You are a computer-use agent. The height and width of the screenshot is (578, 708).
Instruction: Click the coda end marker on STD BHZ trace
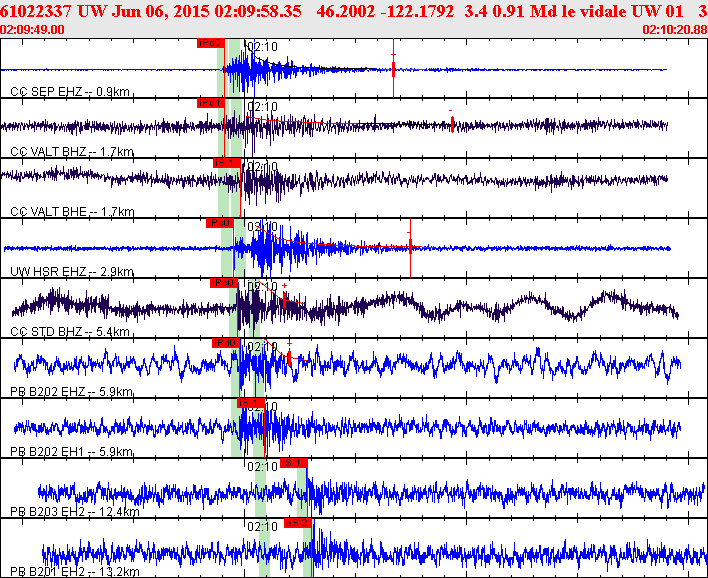(284, 299)
